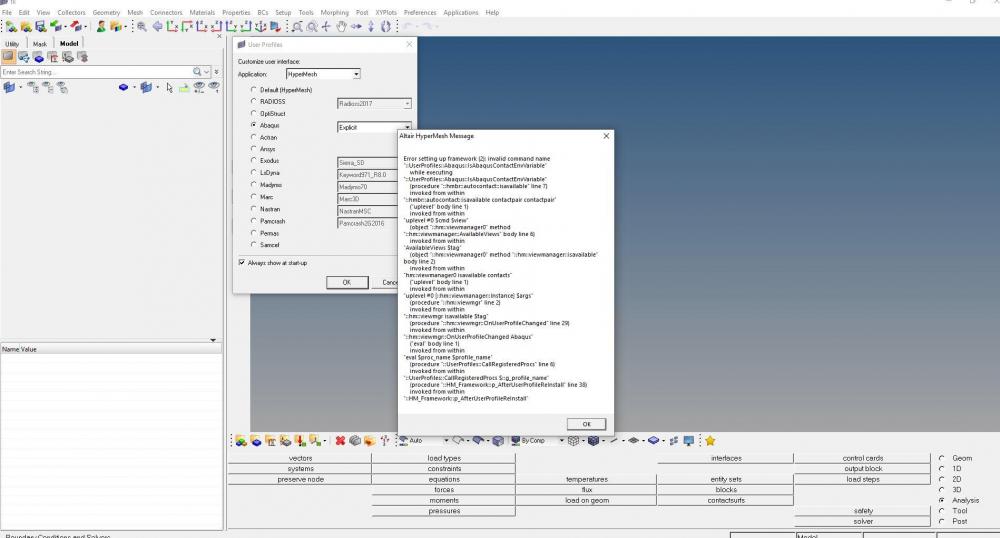Click the Open Model folder icon

coord(26,26)
